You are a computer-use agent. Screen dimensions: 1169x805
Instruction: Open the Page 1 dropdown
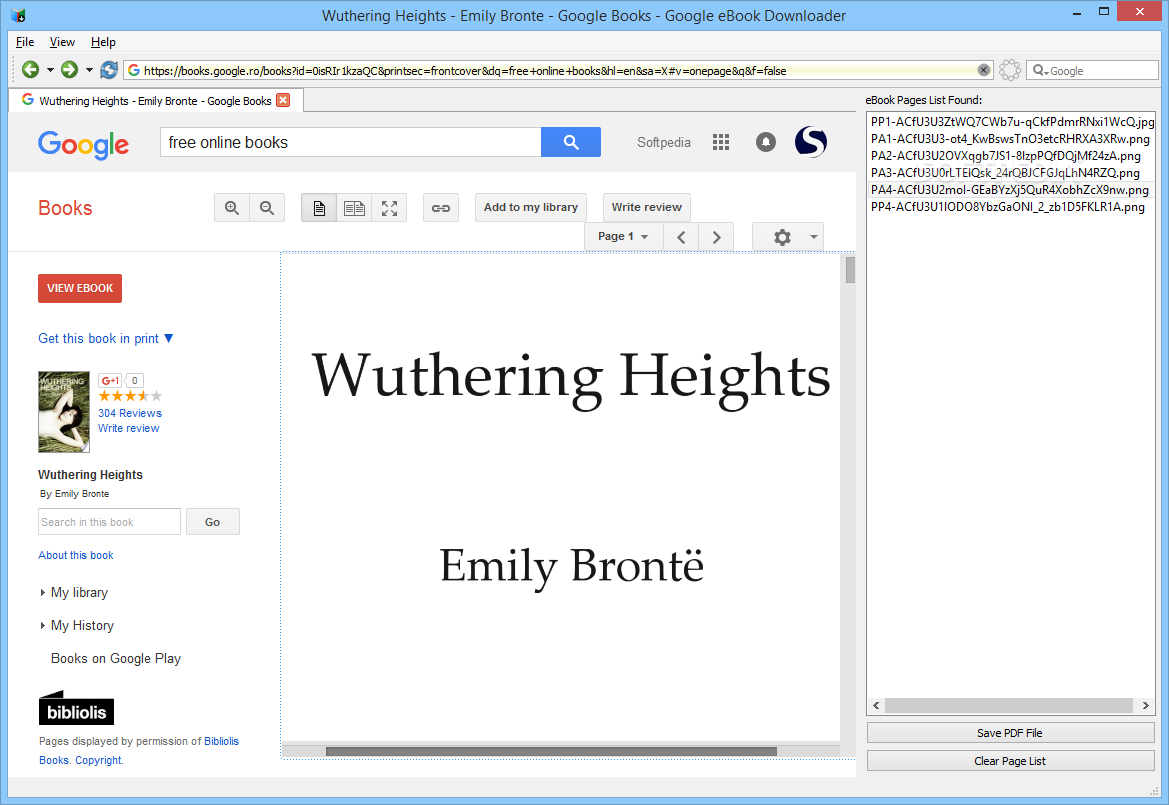click(623, 236)
